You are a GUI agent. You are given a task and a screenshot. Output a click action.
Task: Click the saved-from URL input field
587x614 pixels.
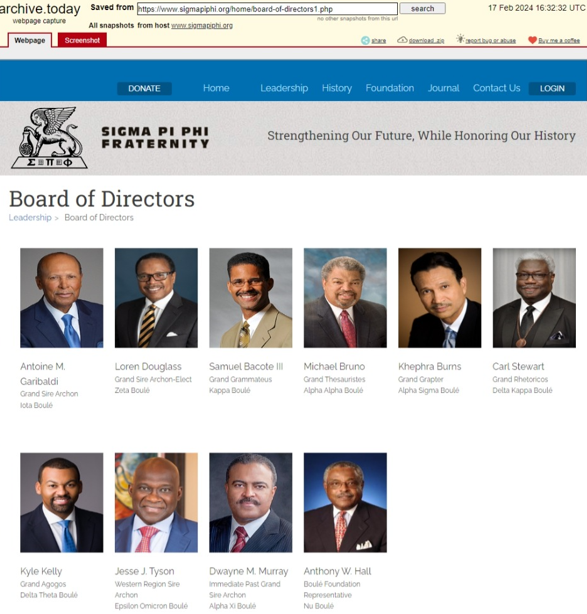click(x=267, y=9)
